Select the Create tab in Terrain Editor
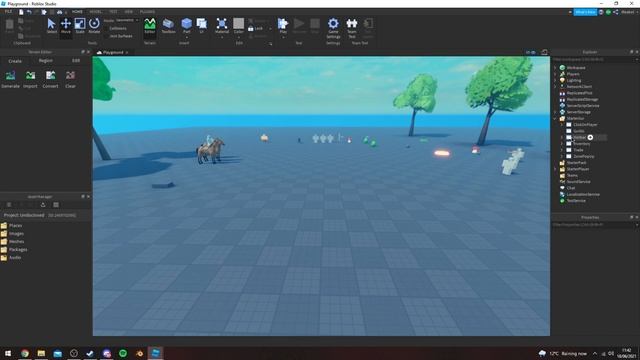Screen dimensions: 640x360 pos(15,61)
